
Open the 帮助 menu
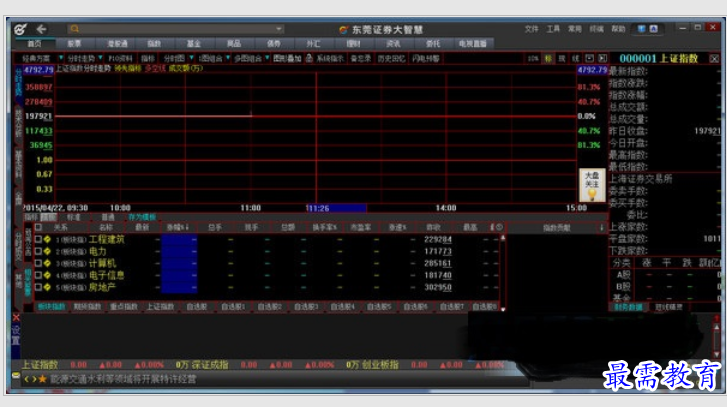[x=618, y=29]
